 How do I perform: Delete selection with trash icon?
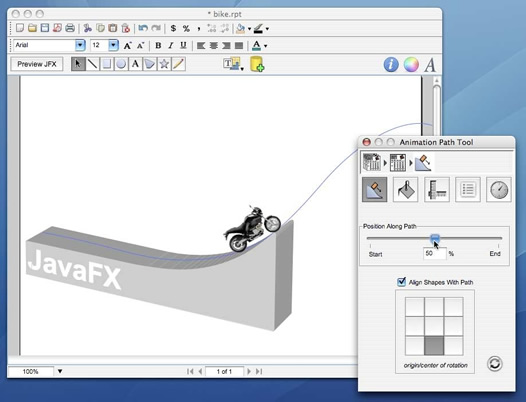click(125, 28)
